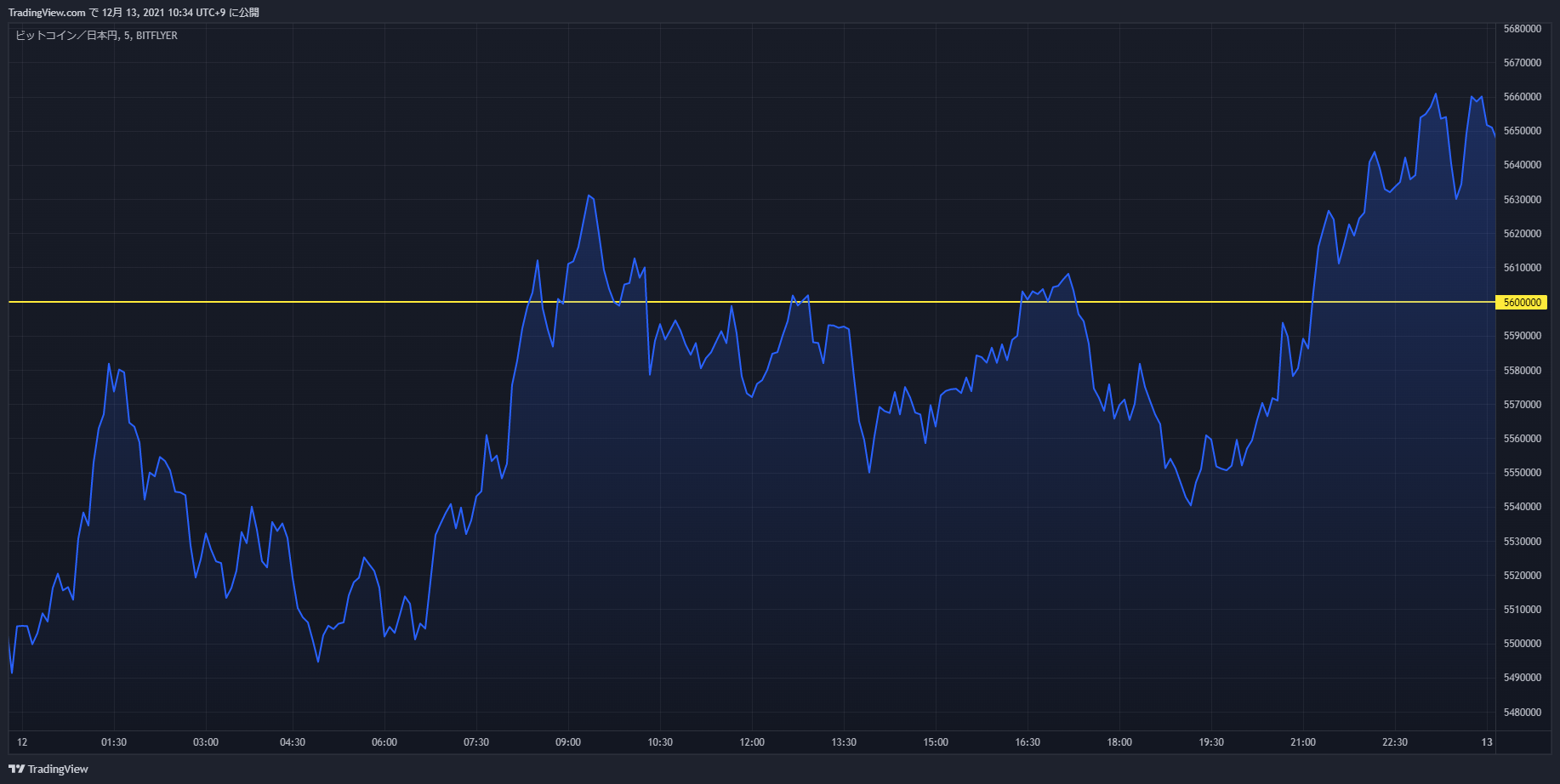The width and height of the screenshot is (1560, 784).
Task: Click the 5540000 price axis label
Action: pos(1522,507)
